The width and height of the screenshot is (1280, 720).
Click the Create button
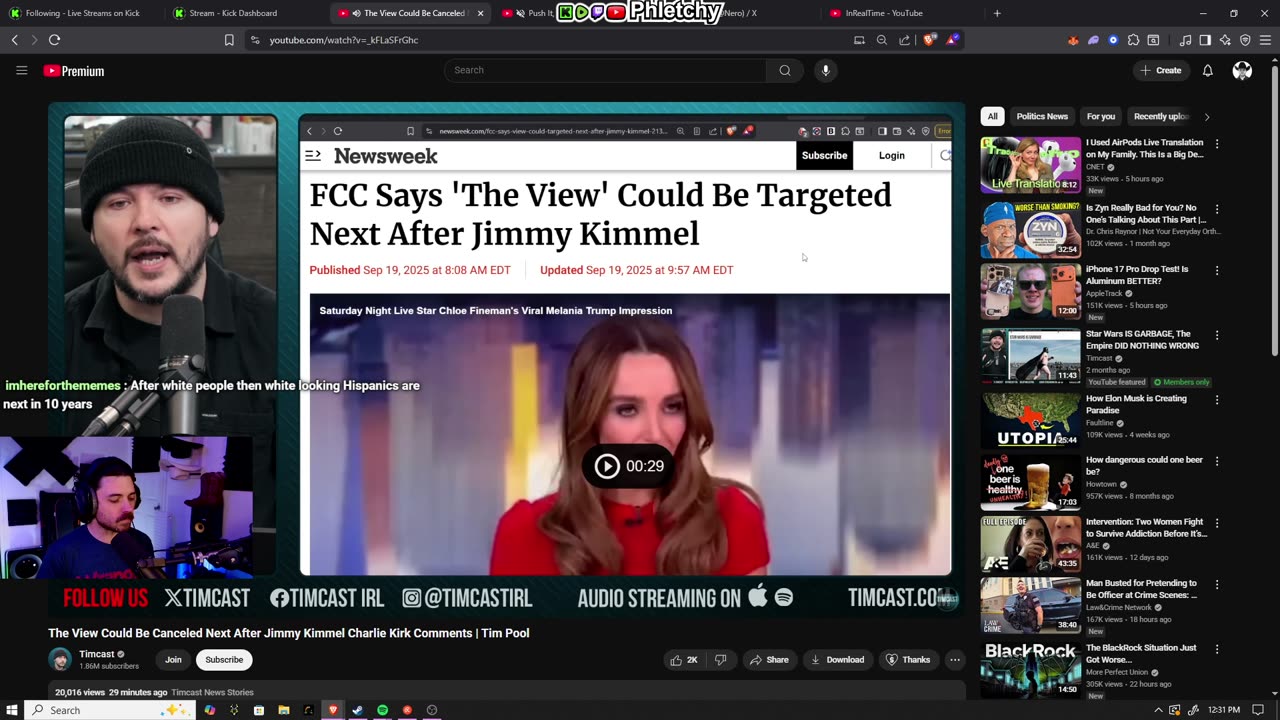point(1161,70)
